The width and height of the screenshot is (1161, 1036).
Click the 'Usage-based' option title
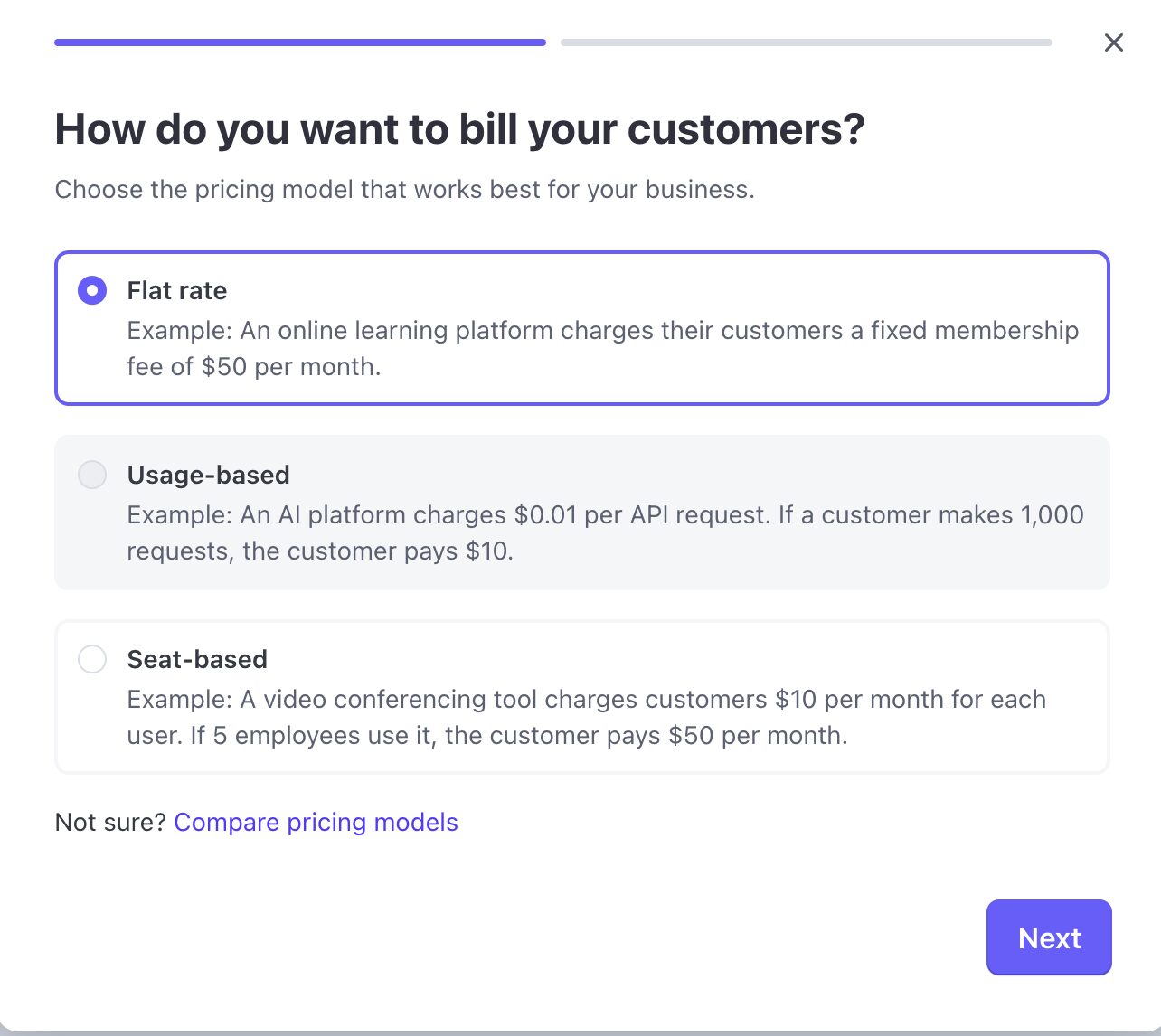click(208, 475)
